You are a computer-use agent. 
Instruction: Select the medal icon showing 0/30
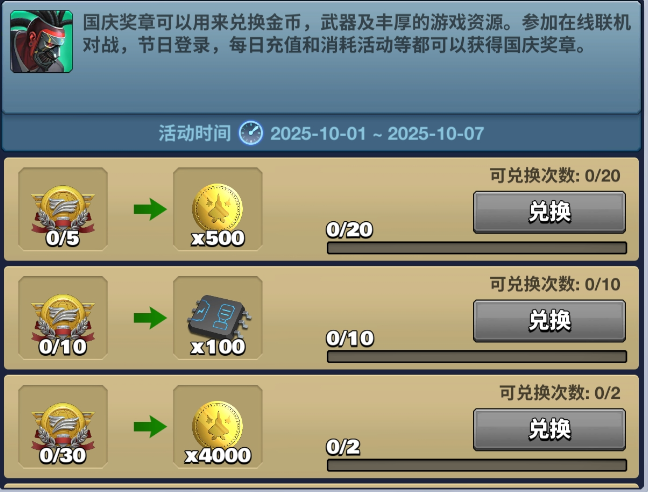click(x=63, y=427)
